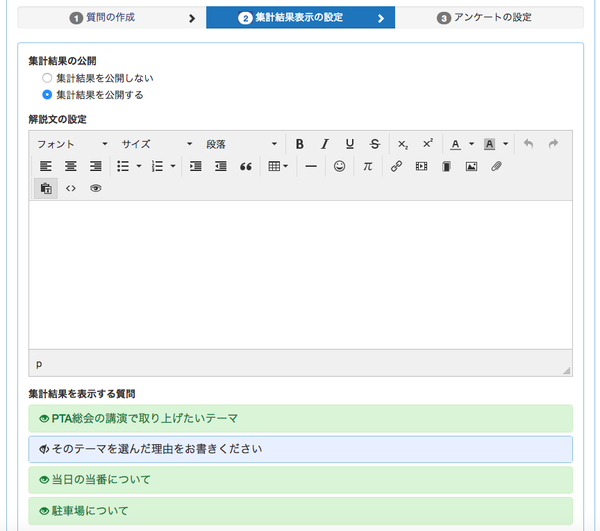Insert link with chain icon
Screen dimensions: 600x531
tap(396, 166)
